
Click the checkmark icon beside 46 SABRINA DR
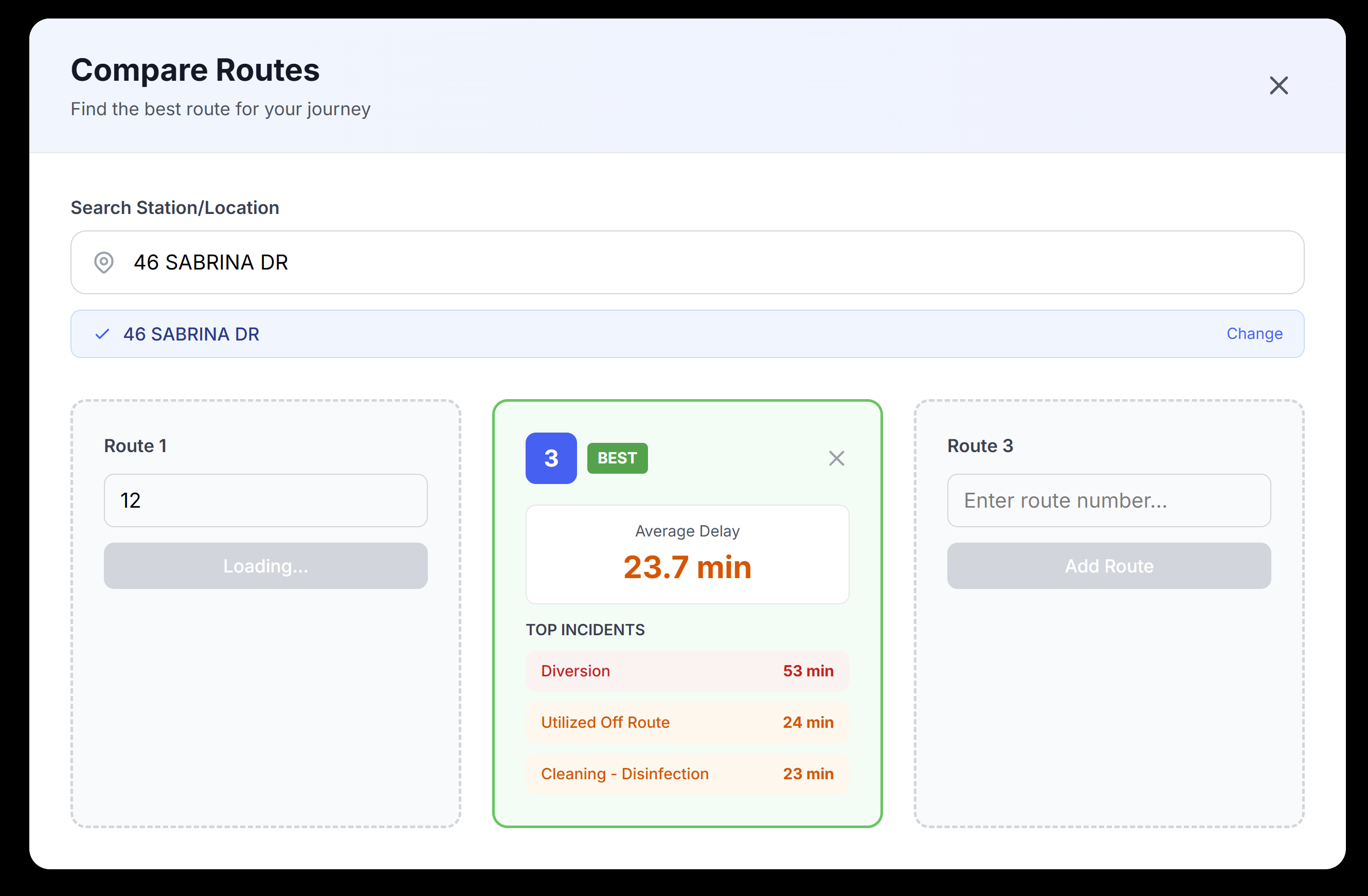[x=102, y=334]
